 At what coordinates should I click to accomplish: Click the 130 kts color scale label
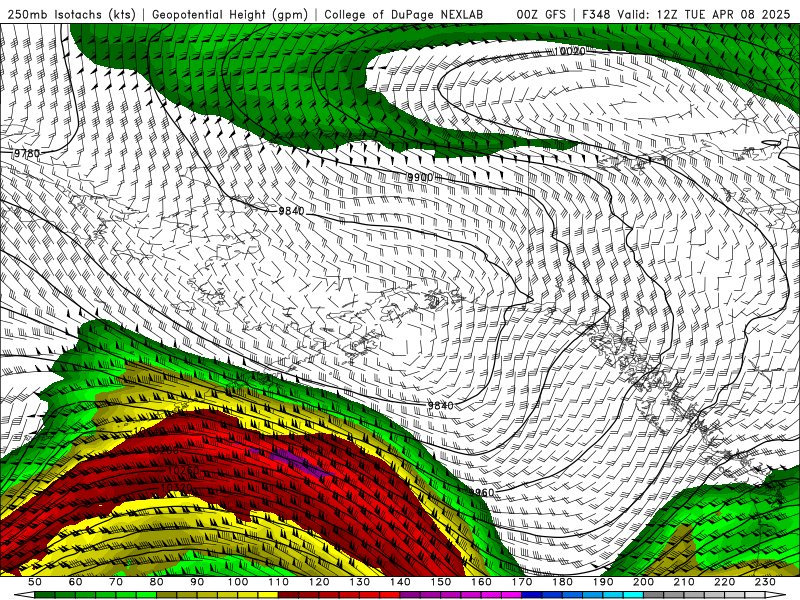pyautogui.click(x=360, y=582)
